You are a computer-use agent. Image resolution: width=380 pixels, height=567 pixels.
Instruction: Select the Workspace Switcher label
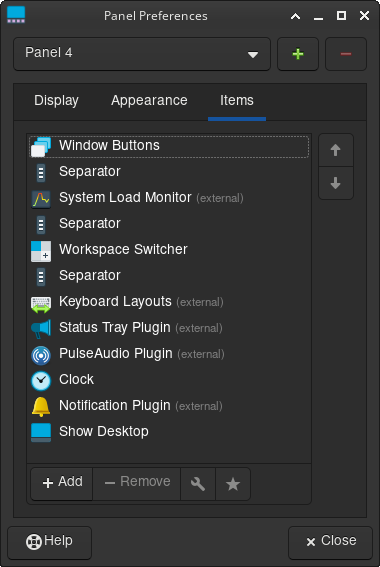click(x=123, y=250)
